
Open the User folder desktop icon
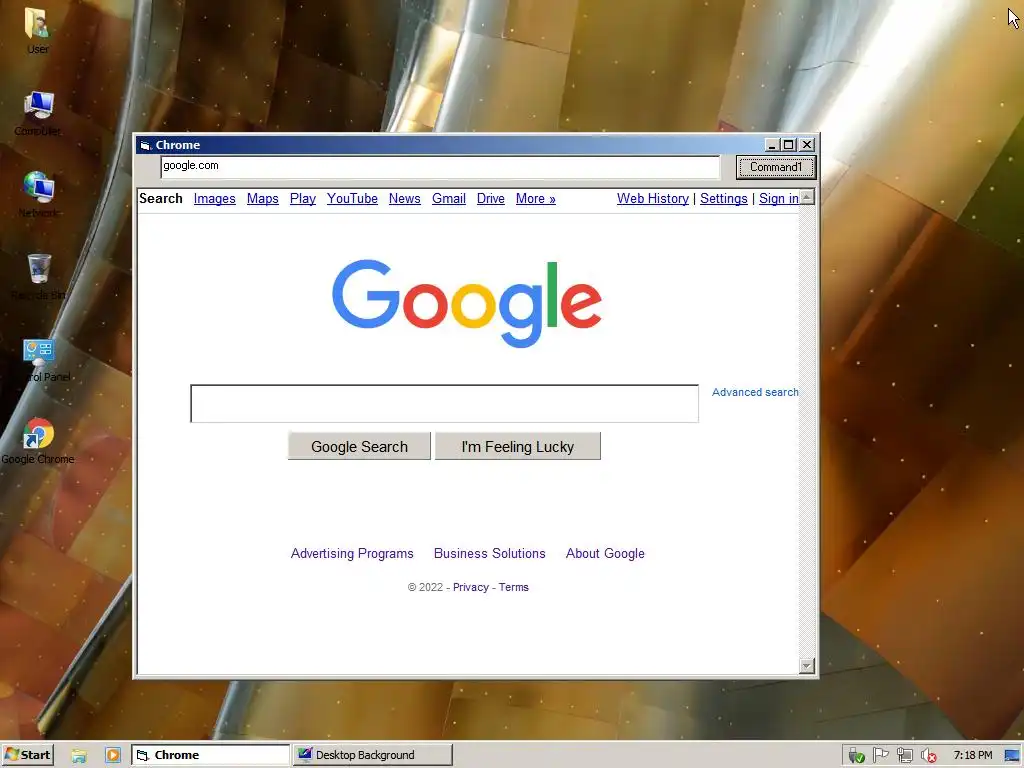tap(37, 30)
